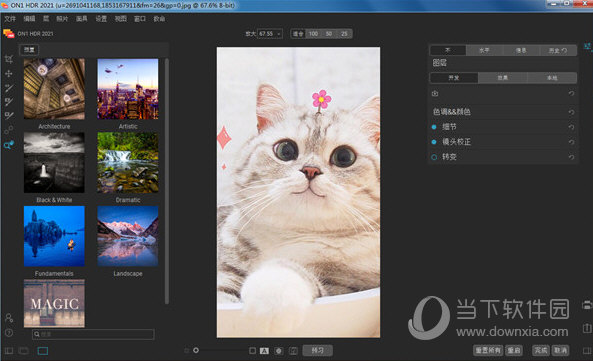Select the greyed-out linked-circles tool

pyautogui.click(x=9, y=130)
